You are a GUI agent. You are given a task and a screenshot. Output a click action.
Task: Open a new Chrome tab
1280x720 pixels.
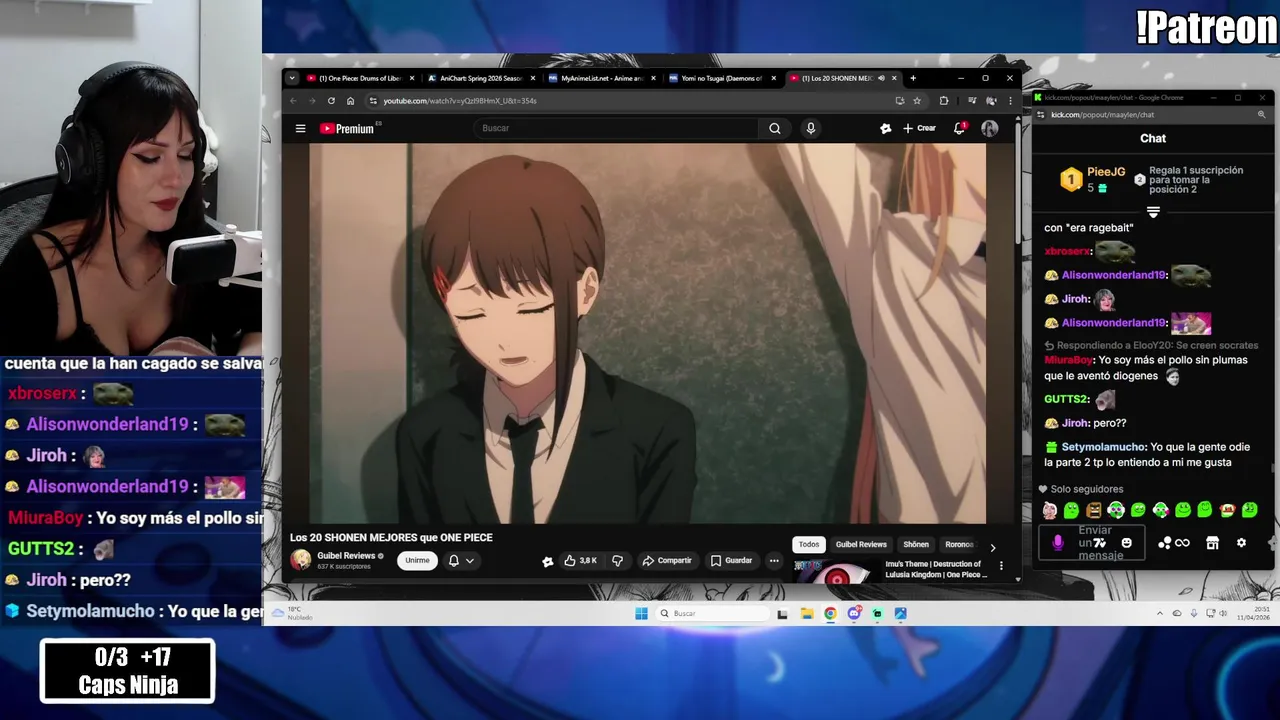(912, 78)
